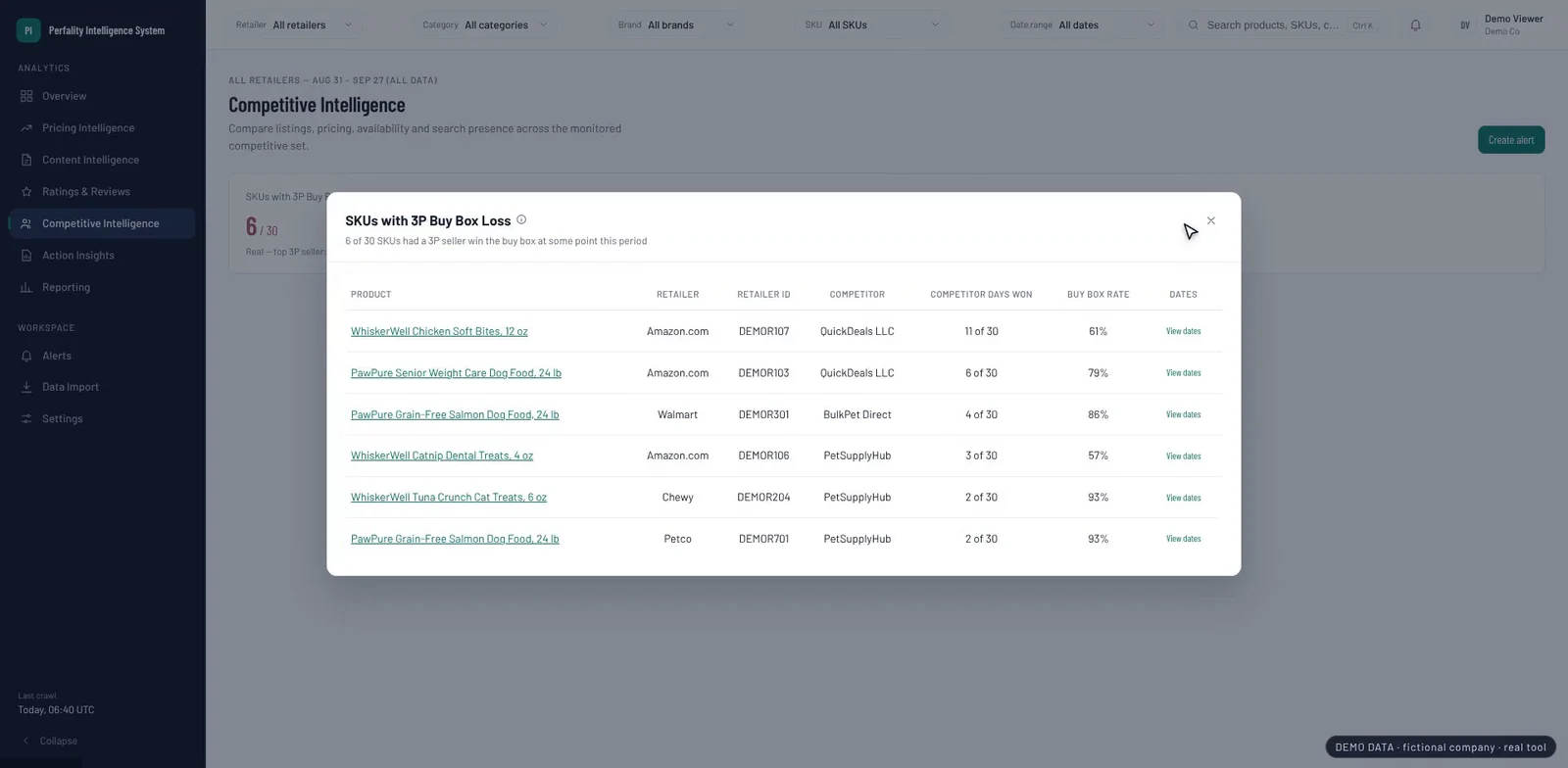Click the Data Import download icon
1568x768 pixels.
coord(26,387)
